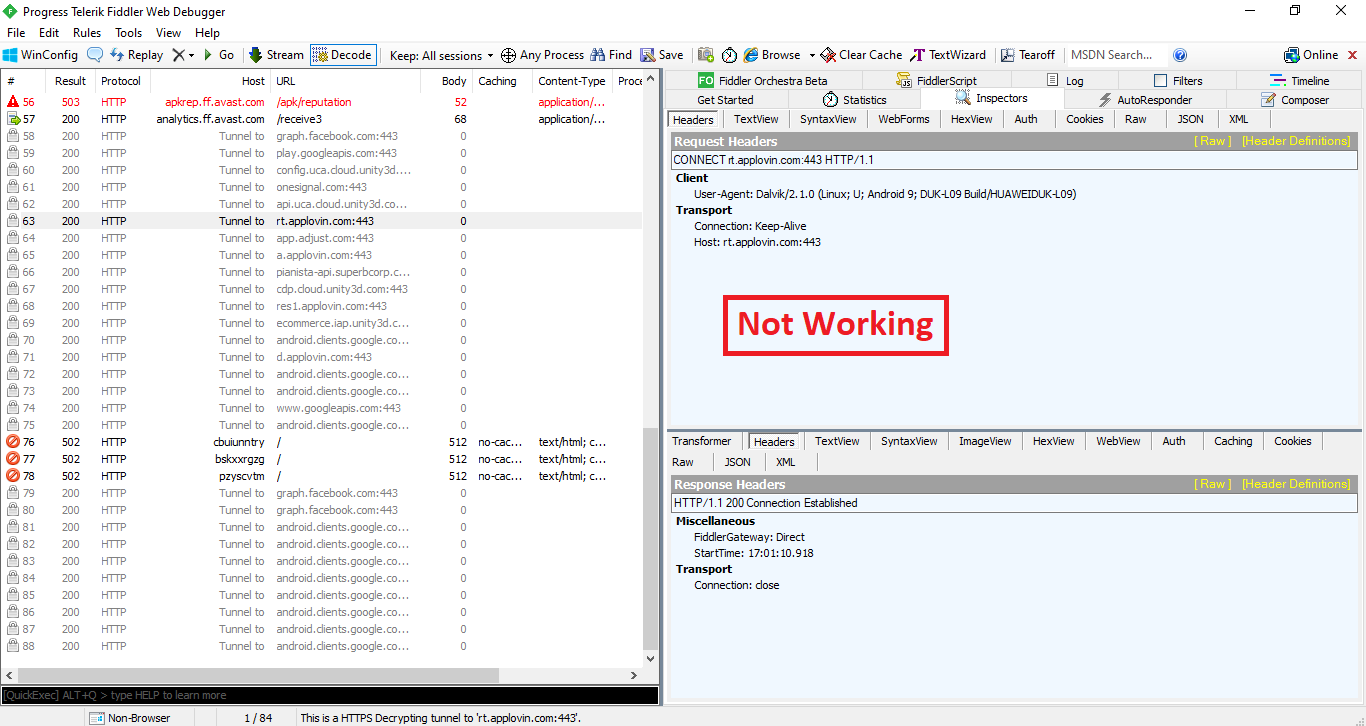Open the View menu
This screenshot has height=726, width=1366.
pyautogui.click(x=168, y=33)
